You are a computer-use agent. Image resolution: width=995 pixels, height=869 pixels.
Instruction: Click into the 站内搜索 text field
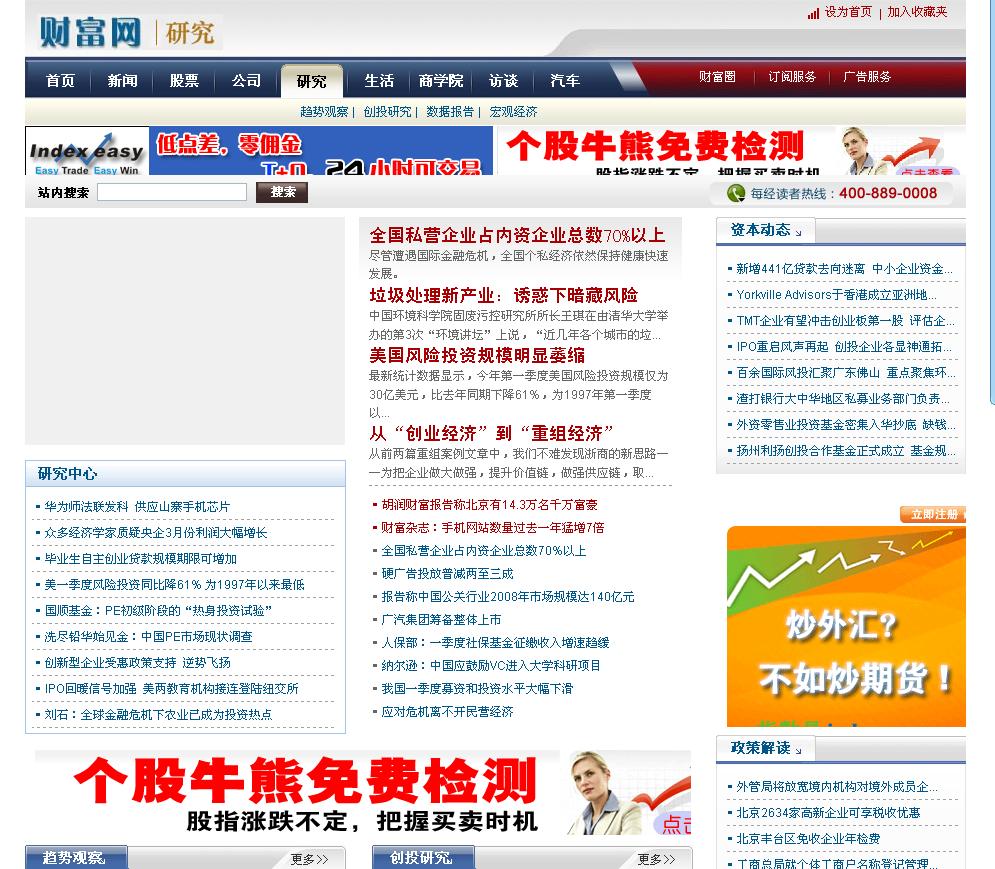tap(171, 192)
